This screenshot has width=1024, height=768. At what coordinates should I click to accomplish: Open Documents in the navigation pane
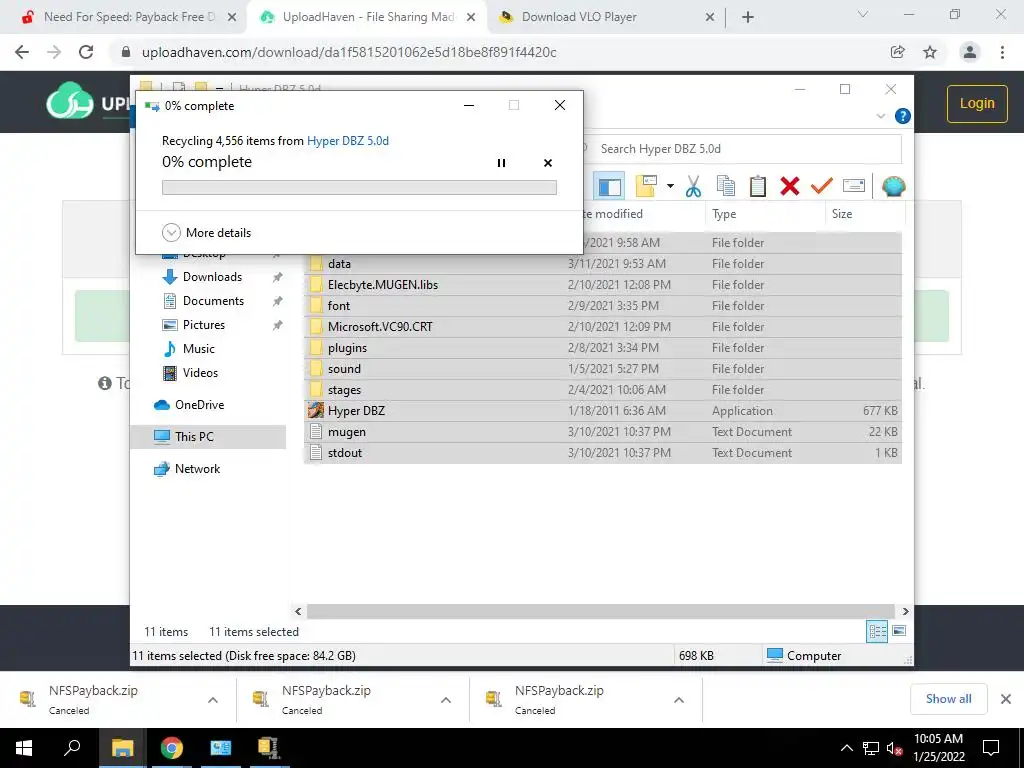(213, 301)
